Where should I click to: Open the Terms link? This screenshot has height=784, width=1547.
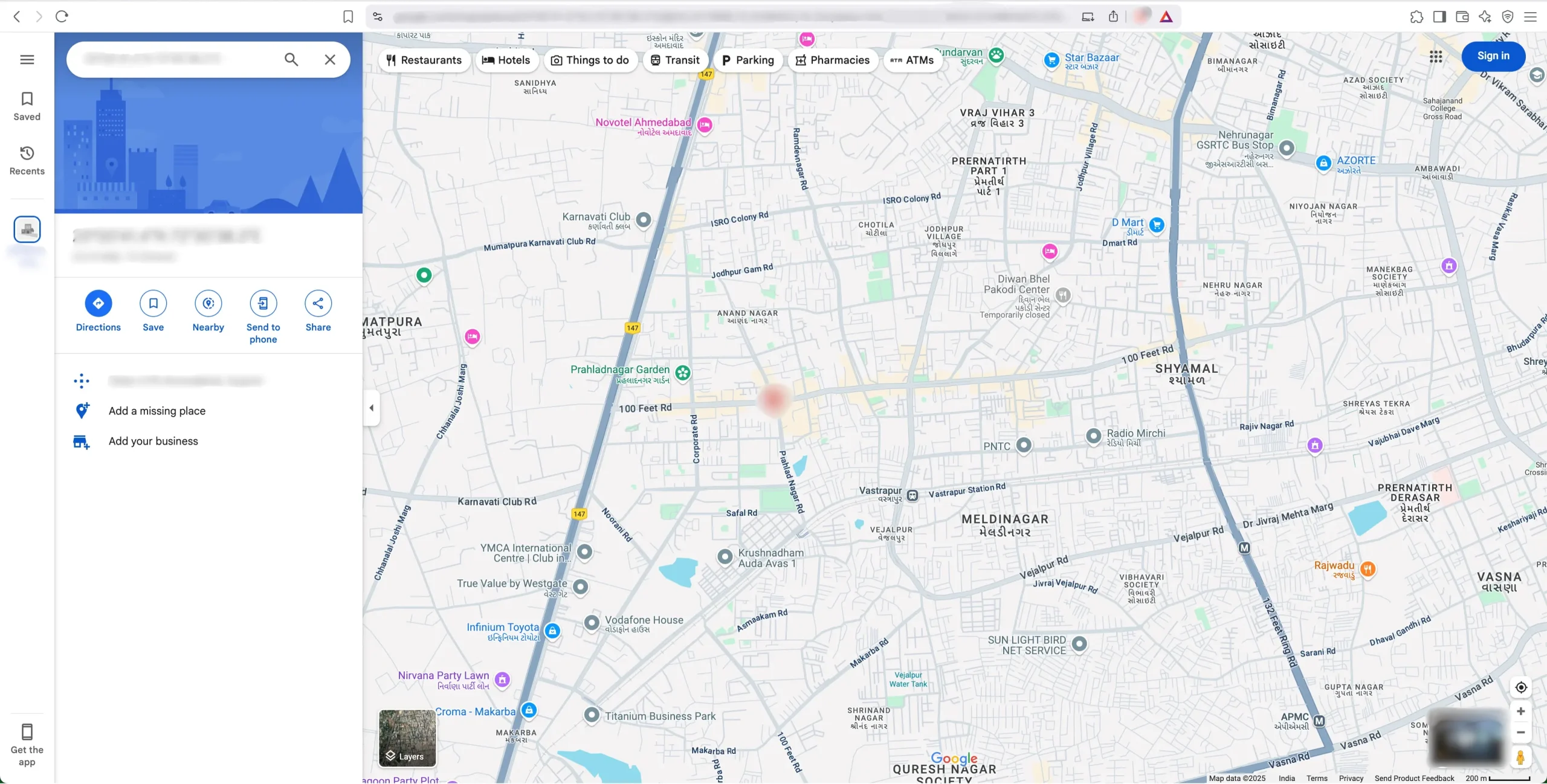tap(1317, 779)
